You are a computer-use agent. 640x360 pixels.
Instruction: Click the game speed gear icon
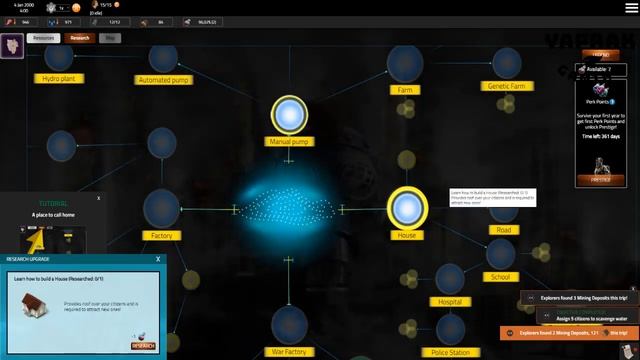pyautogui.click(x=51, y=7)
